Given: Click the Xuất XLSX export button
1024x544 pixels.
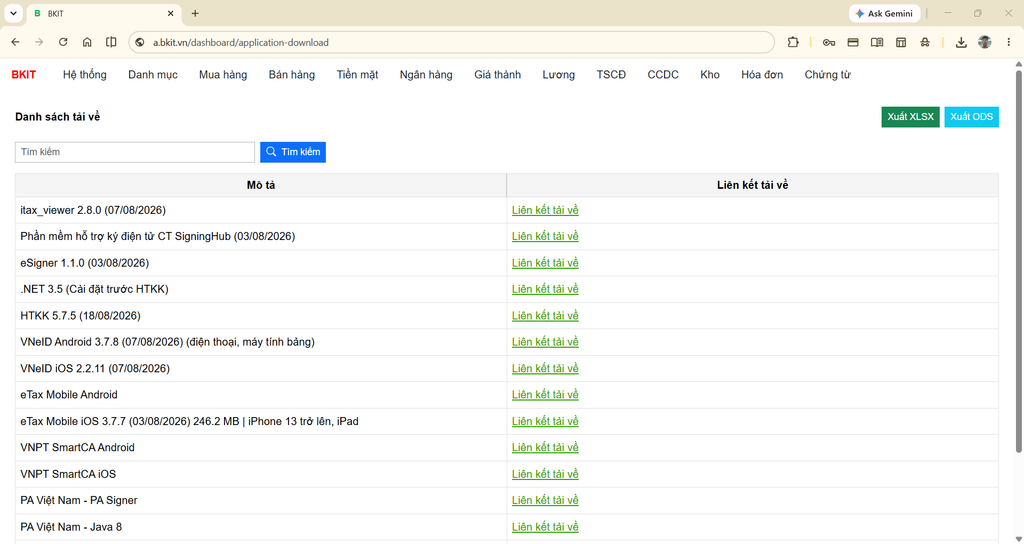Looking at the screenshot, I should [910, 117].
